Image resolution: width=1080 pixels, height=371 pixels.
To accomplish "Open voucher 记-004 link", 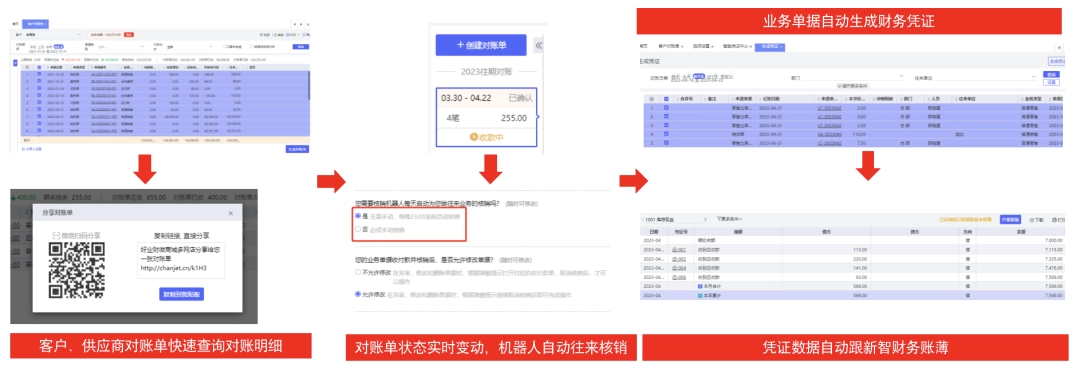I will pos(679,268).
